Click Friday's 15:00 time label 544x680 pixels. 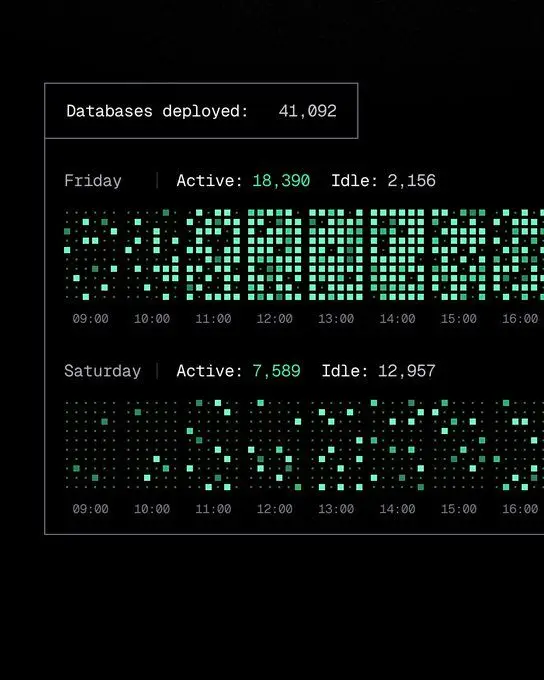tap(459, 319)
